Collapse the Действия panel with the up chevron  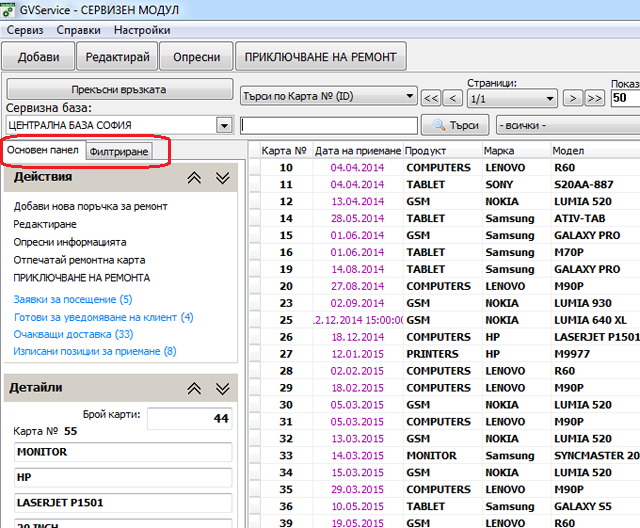[194, 177]
